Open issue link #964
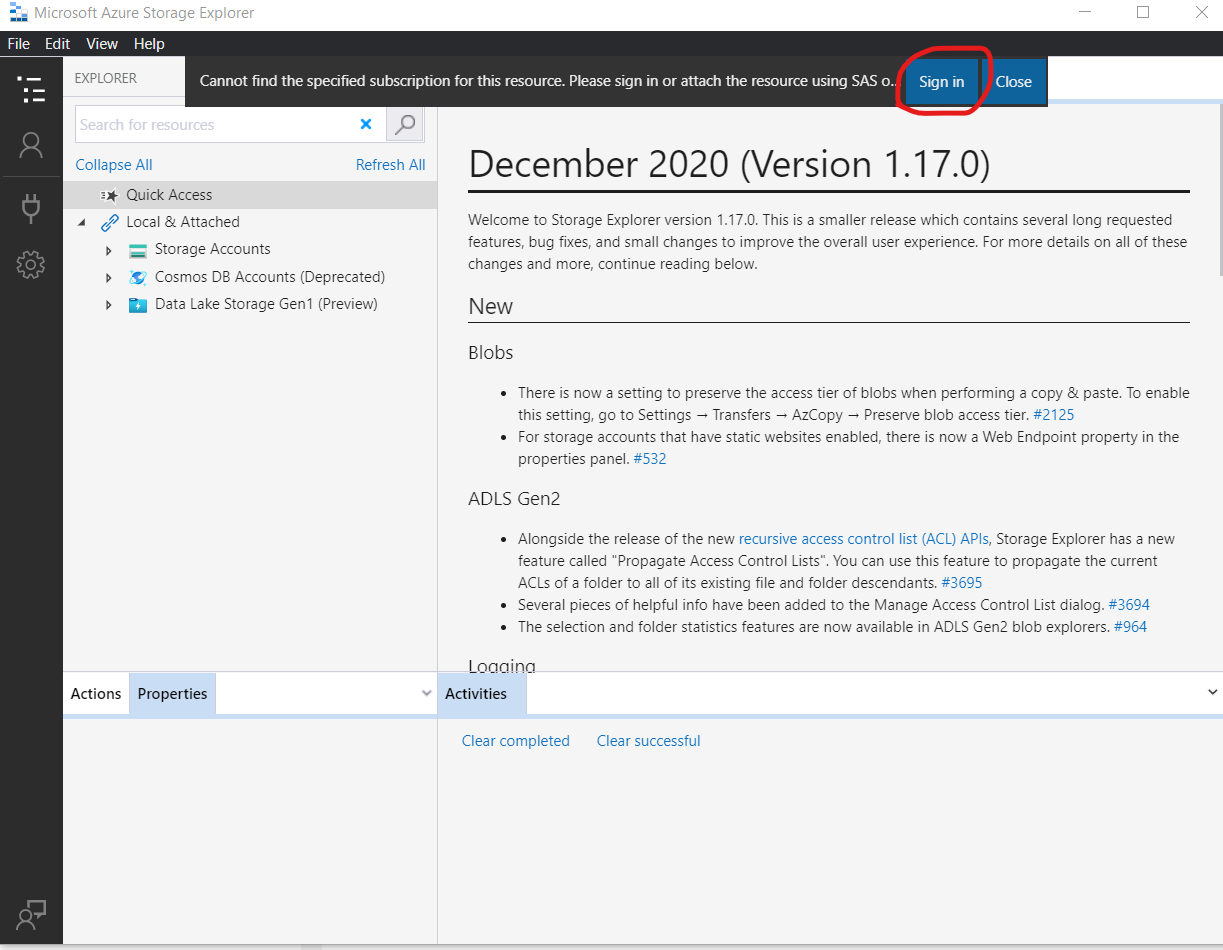1223x950 pixels. click(1130, 627)
